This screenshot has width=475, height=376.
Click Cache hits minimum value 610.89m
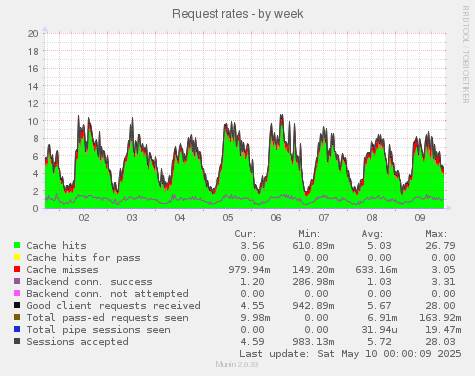(x=313, y=246)
